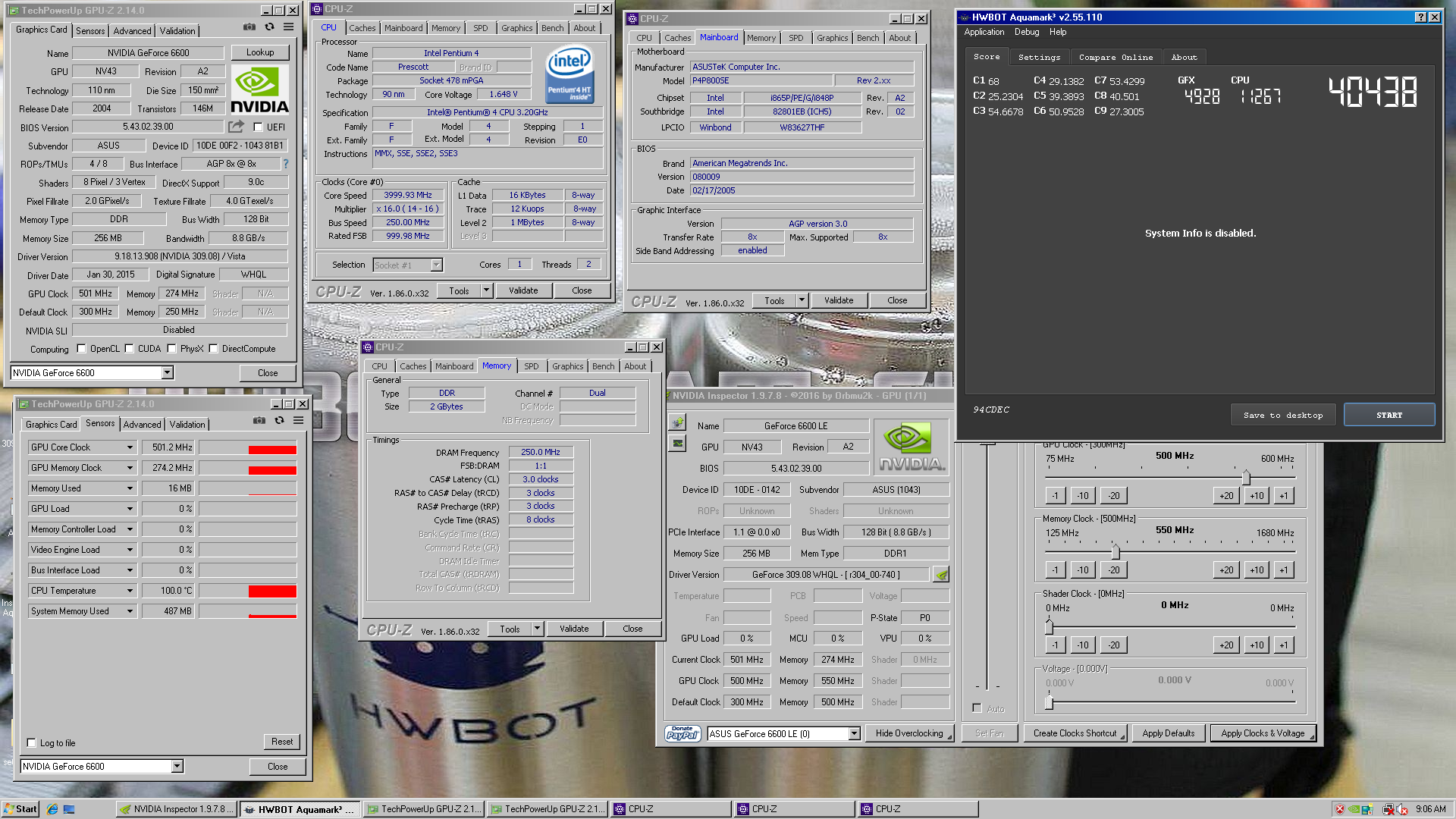Adjust GPU Clock slider handle in NVIDIA Inspector

tap(1246, 478)
